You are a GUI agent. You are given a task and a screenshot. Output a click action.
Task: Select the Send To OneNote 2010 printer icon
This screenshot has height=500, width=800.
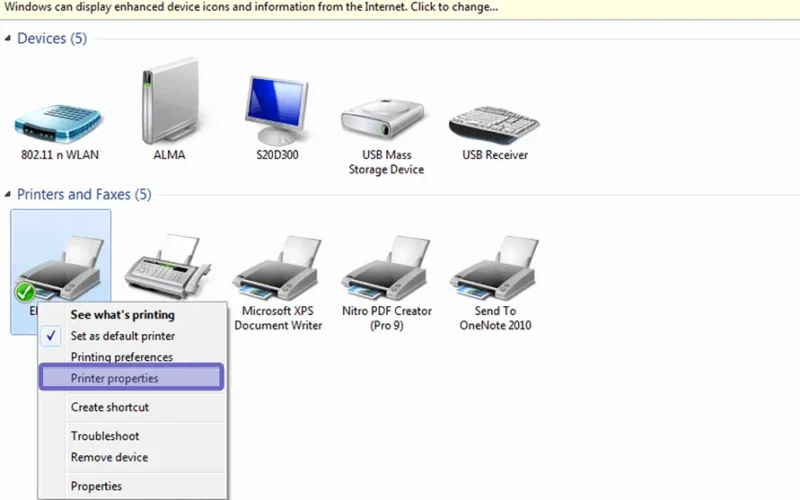495,267
